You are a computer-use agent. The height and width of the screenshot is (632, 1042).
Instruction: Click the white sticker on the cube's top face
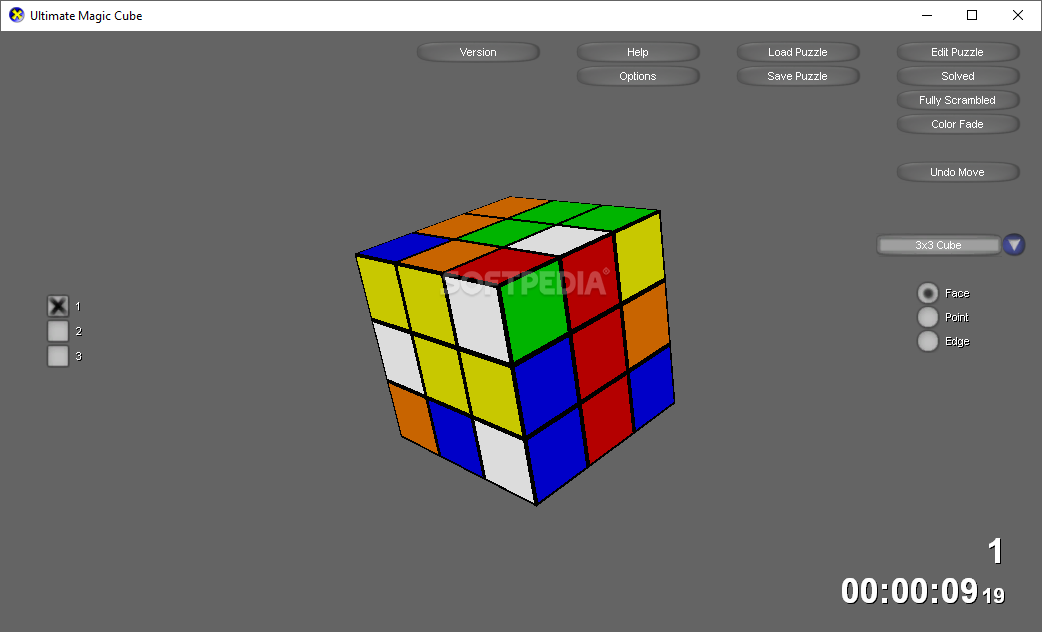click(560, 239)
